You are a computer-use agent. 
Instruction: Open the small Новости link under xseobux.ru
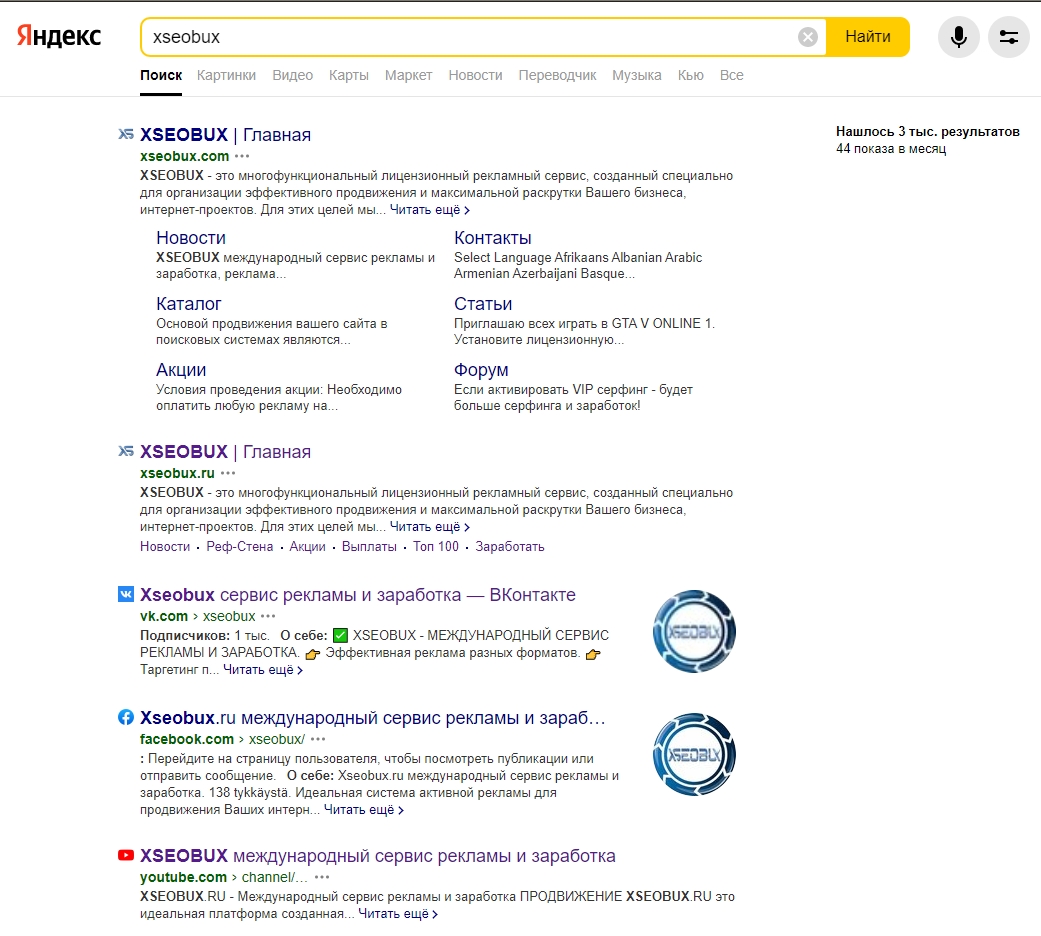coord(165,546)
